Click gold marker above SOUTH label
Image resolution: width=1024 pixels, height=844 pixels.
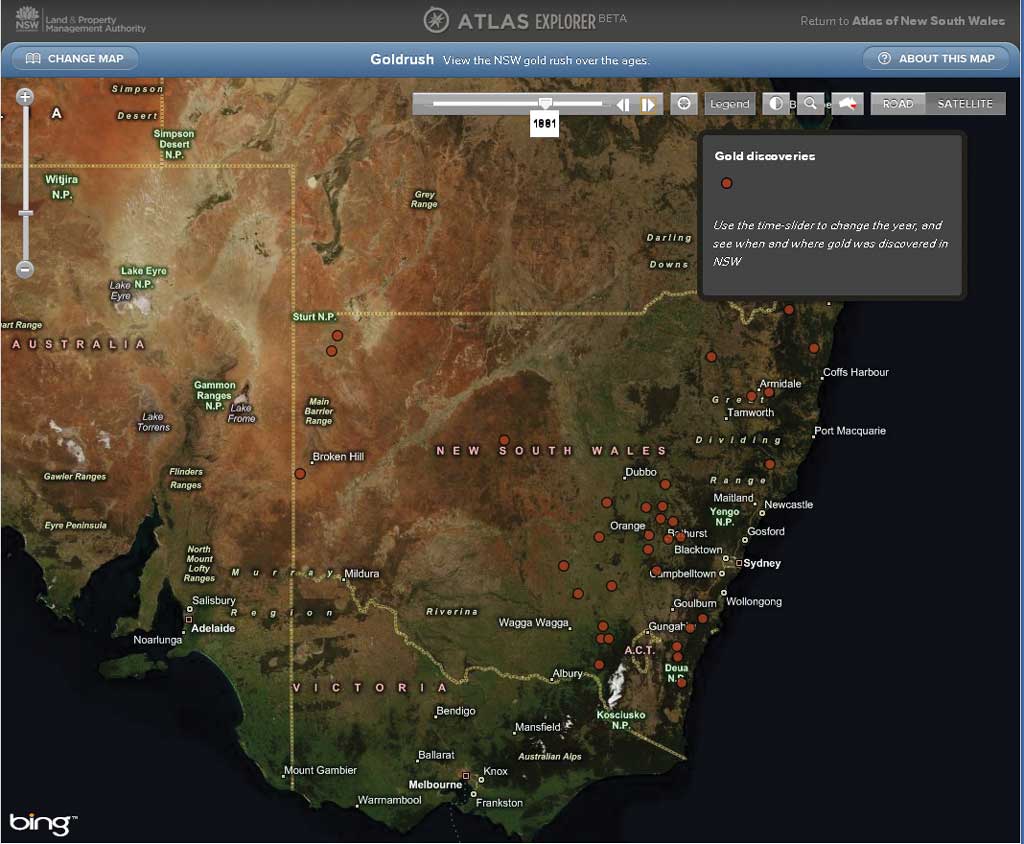point(504,440)
